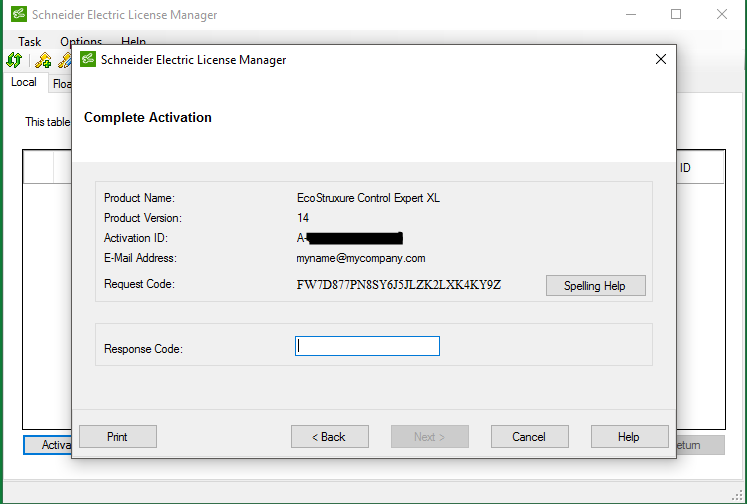Click the Activation ID: label
This screenshot has width=747, height=504.
coord(136,238)
